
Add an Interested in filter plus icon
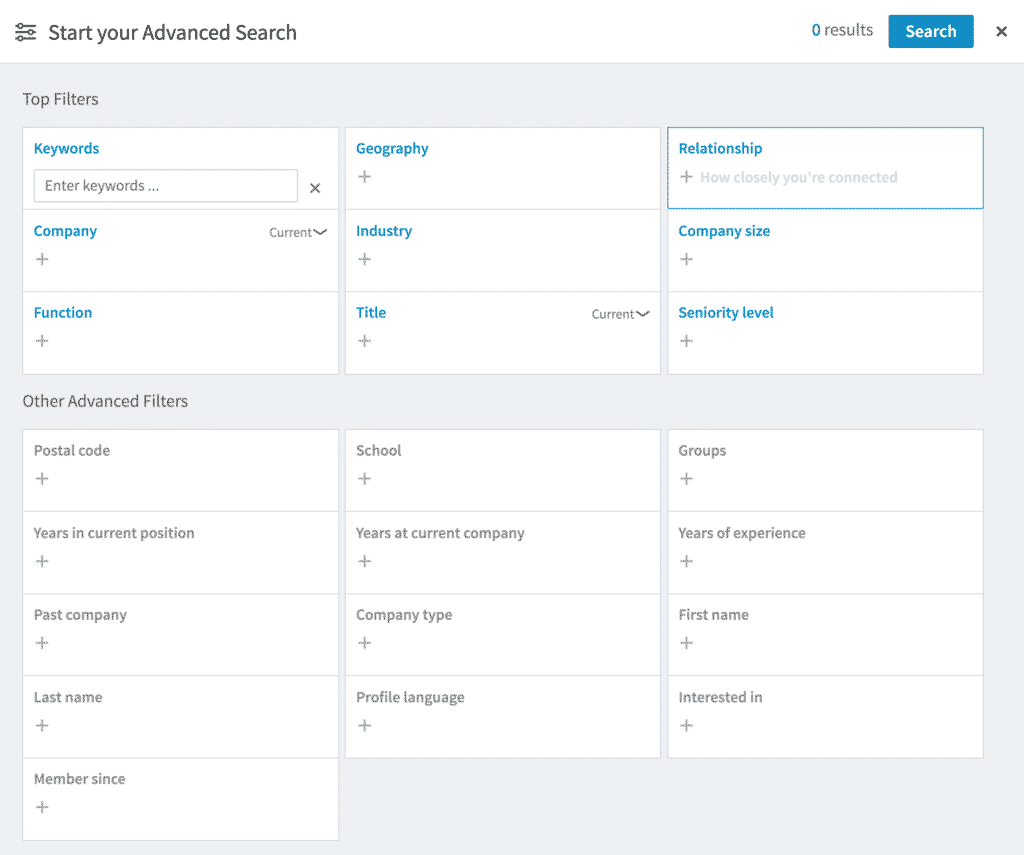pos(686,726)
